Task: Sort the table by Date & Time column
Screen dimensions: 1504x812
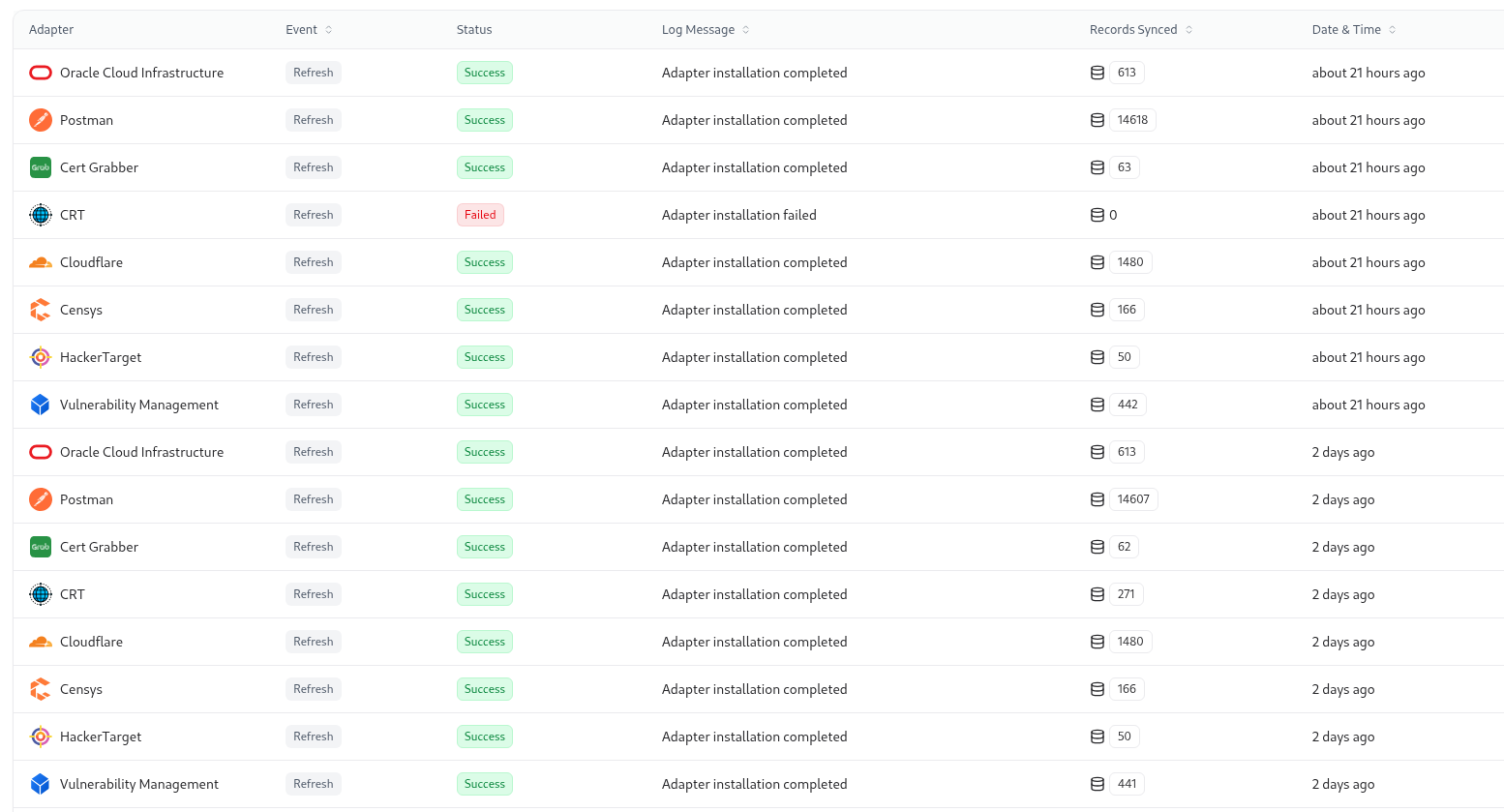Action: point(1392,30)
